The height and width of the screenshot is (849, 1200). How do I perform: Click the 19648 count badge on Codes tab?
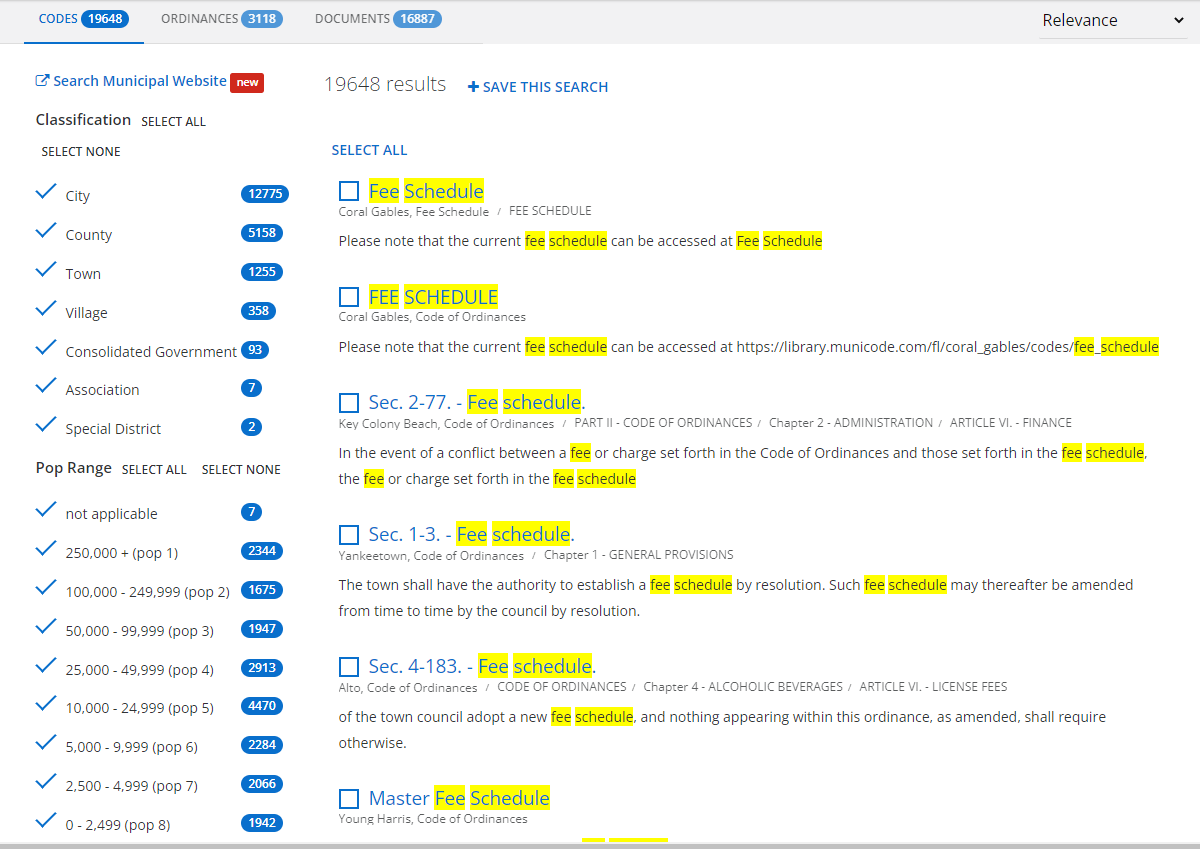(x=105, y=19)
